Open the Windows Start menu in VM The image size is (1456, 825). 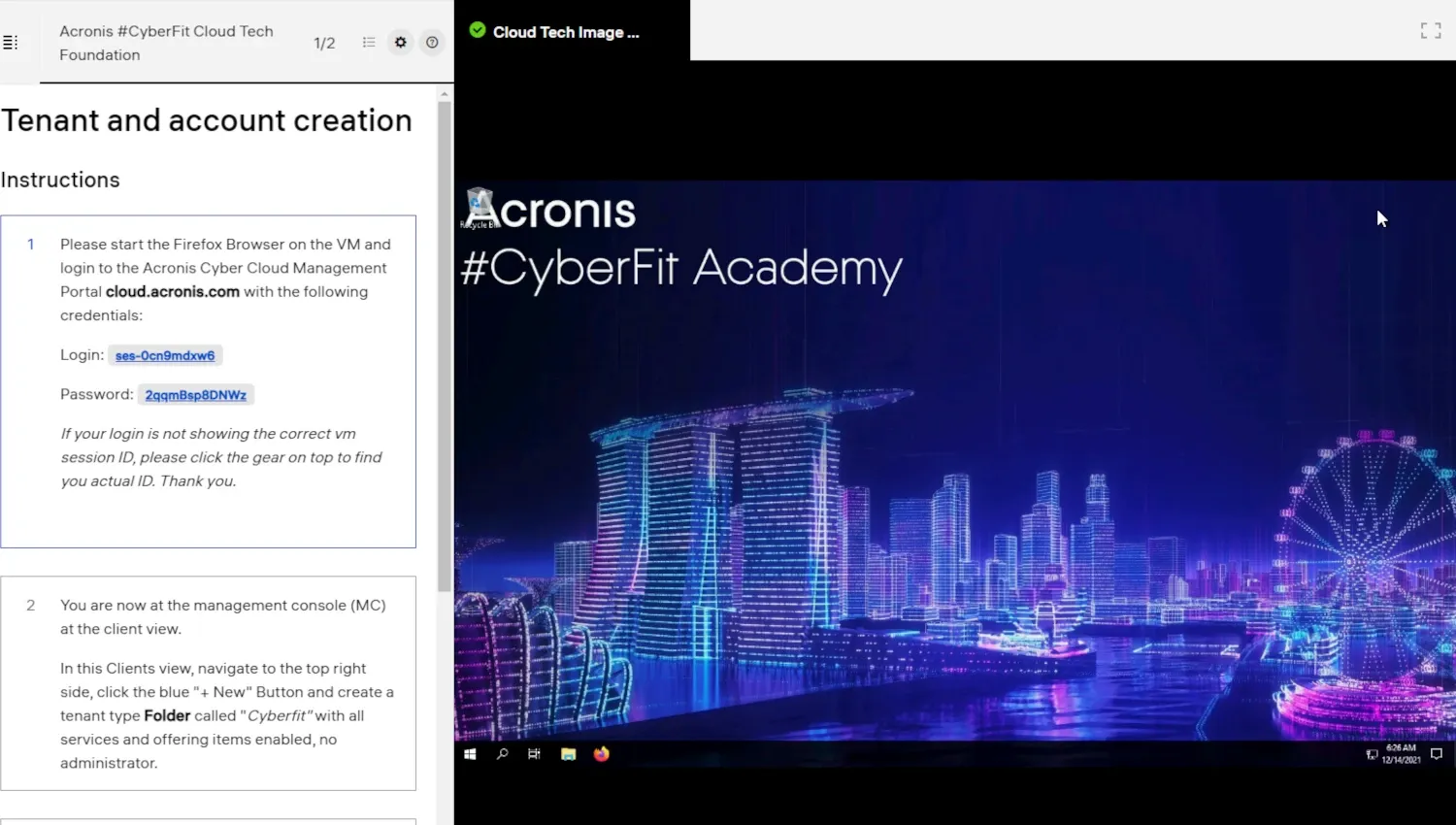470,754
